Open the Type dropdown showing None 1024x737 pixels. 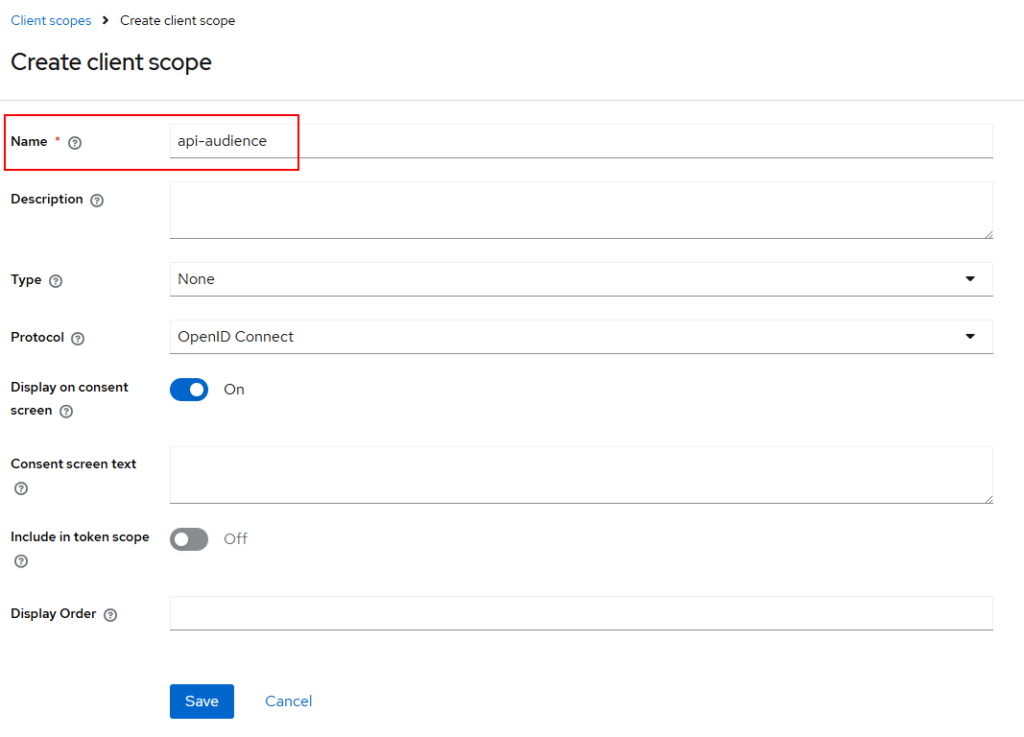[x=581, y=279]
